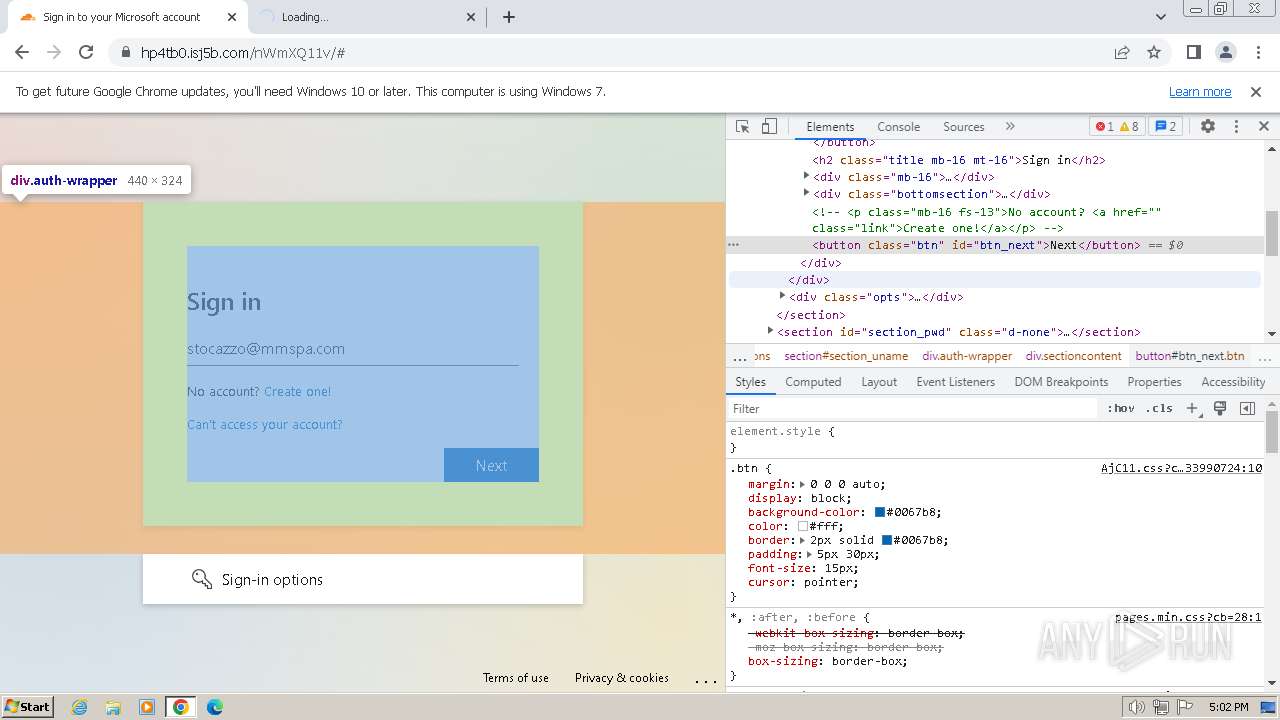Open the DevTools customize kebab menu
This screenshot has width=1280, height=720.
point(1236,127)
